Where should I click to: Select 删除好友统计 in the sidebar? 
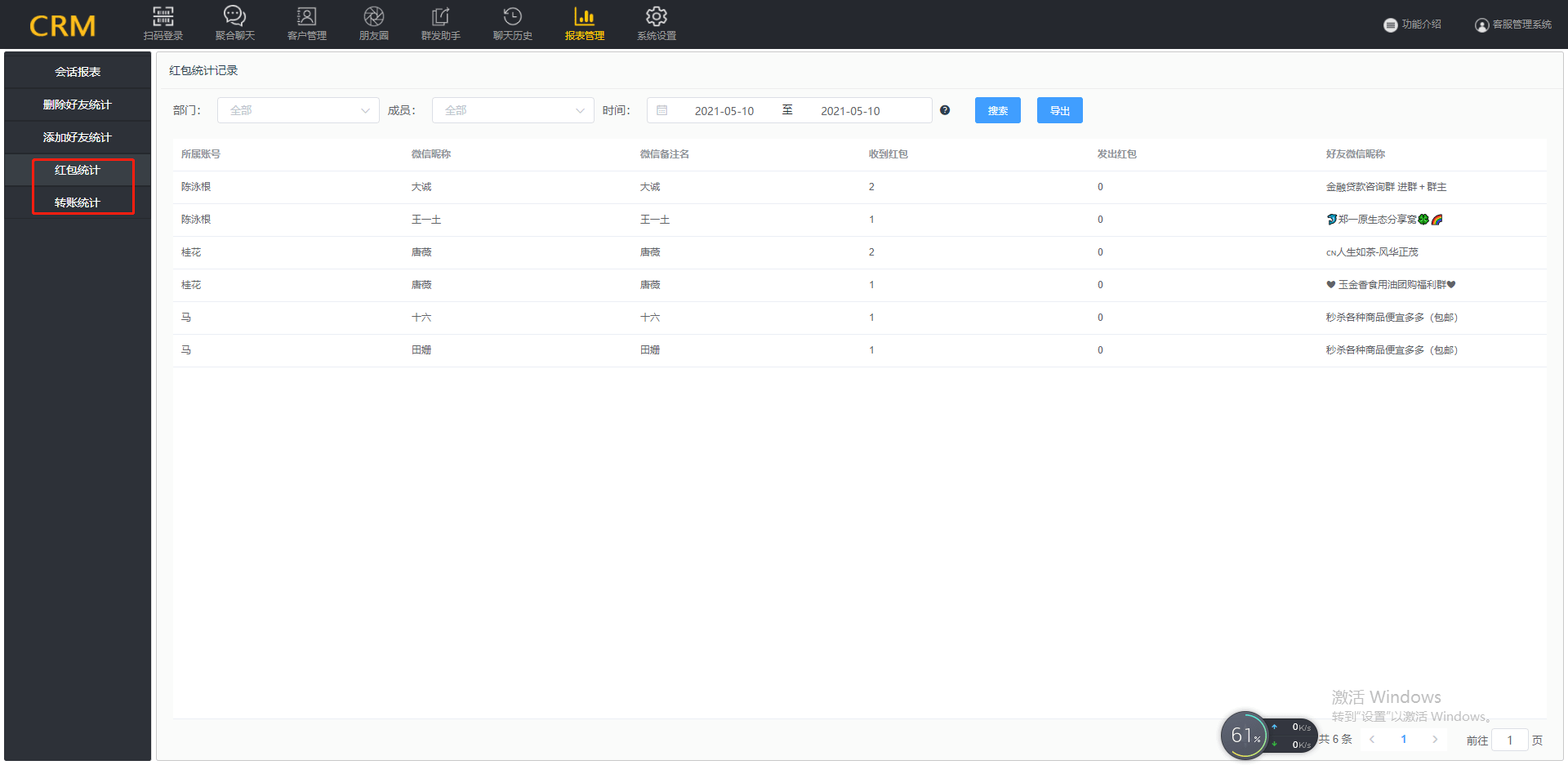point(78,105)
